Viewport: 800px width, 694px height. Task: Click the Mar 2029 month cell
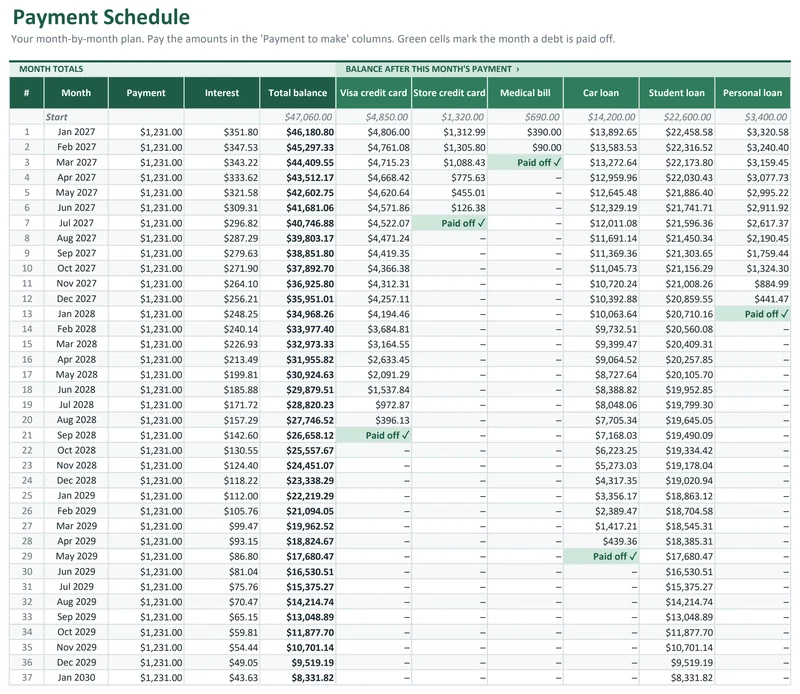tap(76, 526)
